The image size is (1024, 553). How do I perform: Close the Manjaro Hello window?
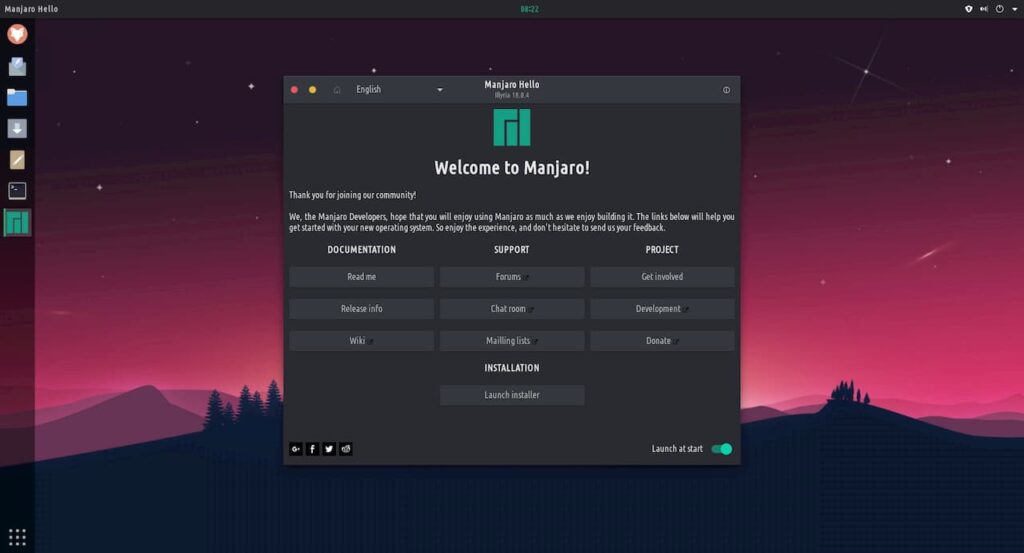coord(295,90)
